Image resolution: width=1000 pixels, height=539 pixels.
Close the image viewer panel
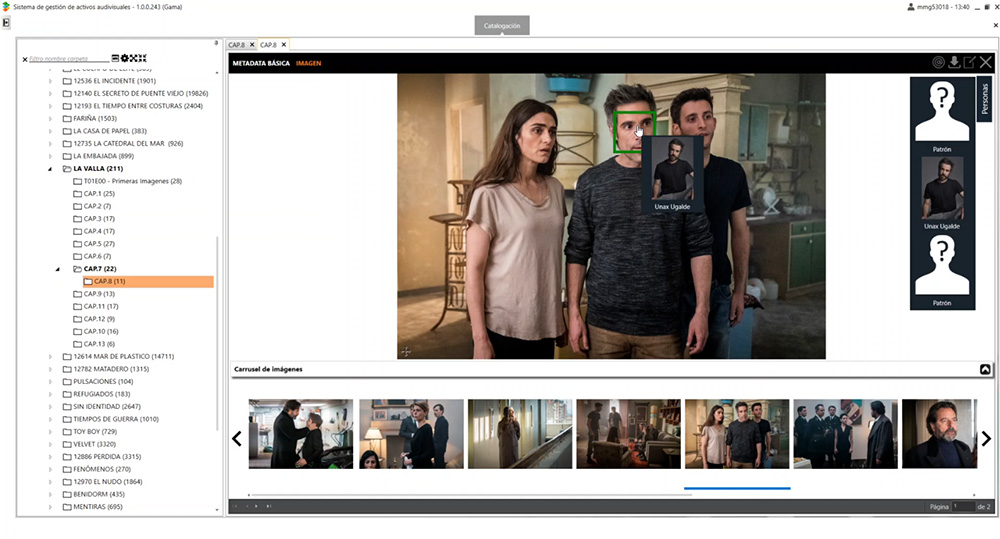tap(986, 62)
